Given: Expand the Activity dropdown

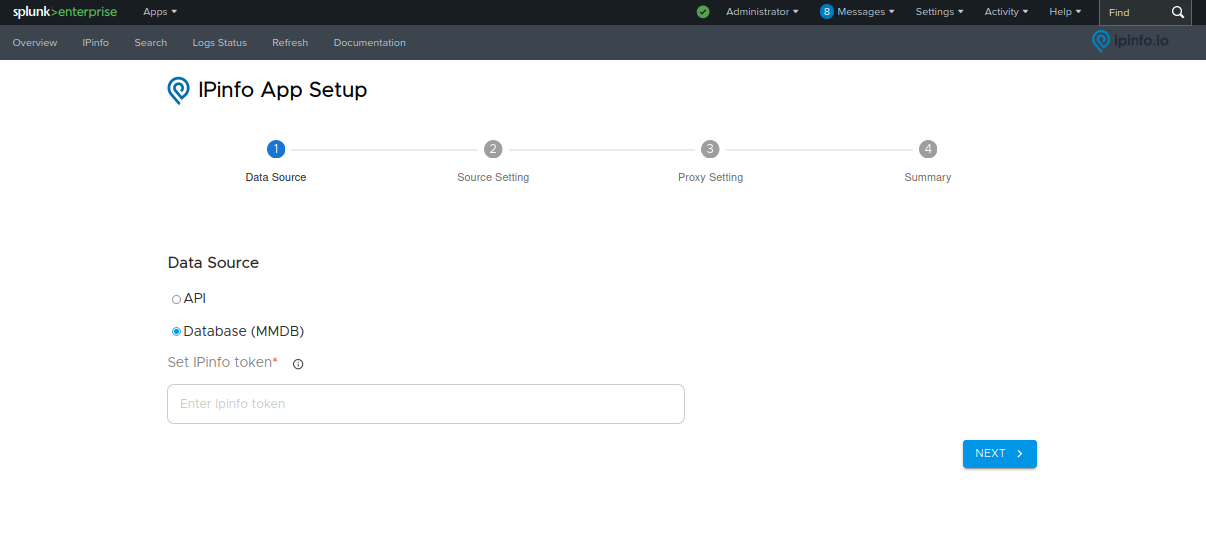Looking at the screenshot, I should [x=1006, y=12].
